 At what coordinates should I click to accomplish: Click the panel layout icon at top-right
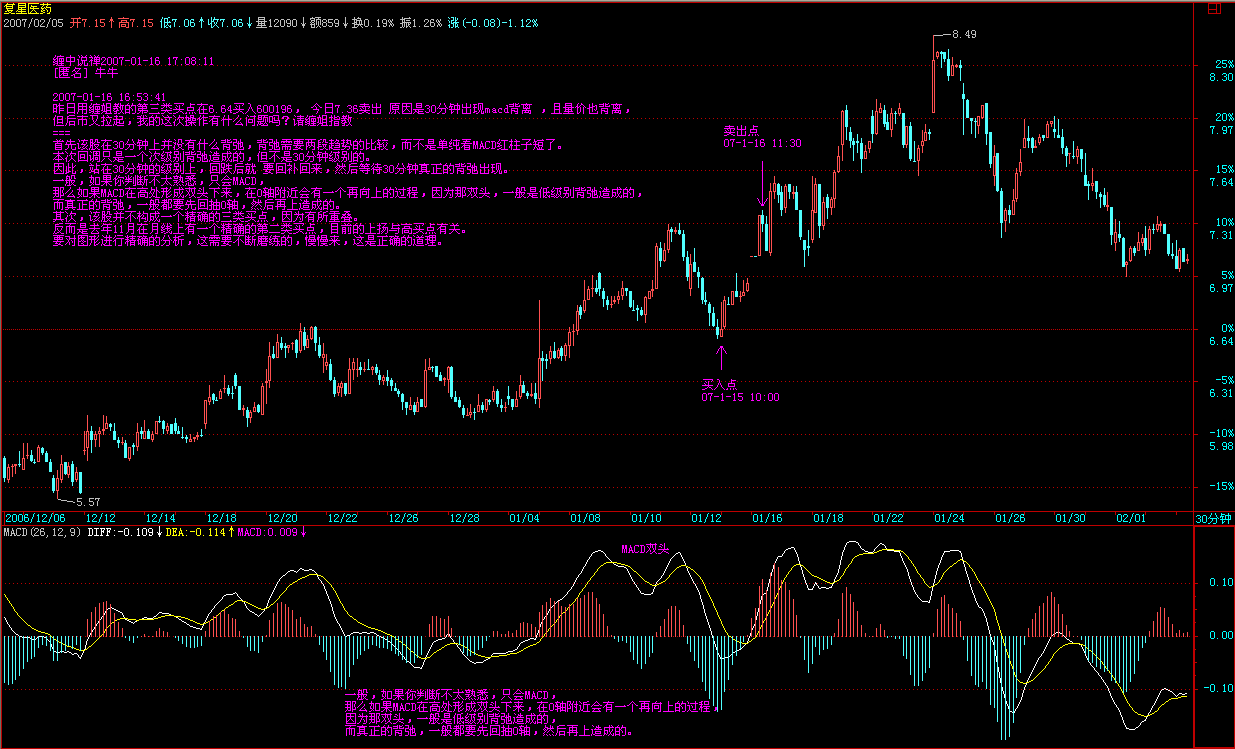1214,8
